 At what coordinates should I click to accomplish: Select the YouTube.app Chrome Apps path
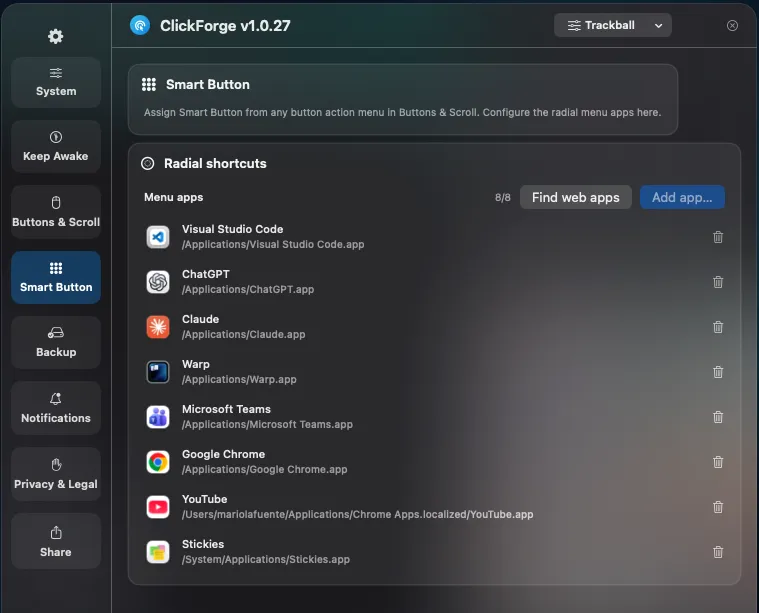coord(357,515)
